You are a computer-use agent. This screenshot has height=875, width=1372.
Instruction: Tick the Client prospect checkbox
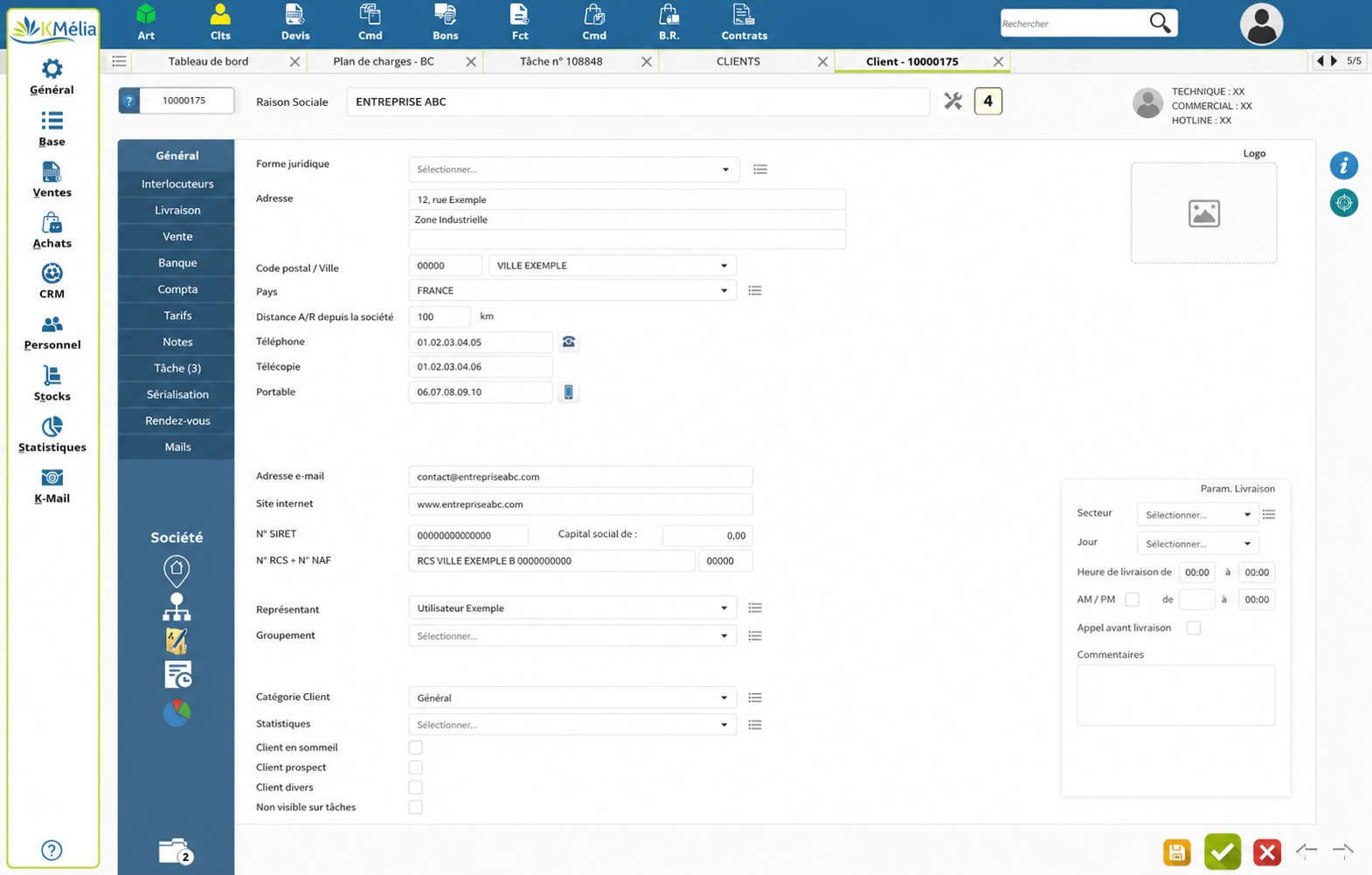(416, 767)
